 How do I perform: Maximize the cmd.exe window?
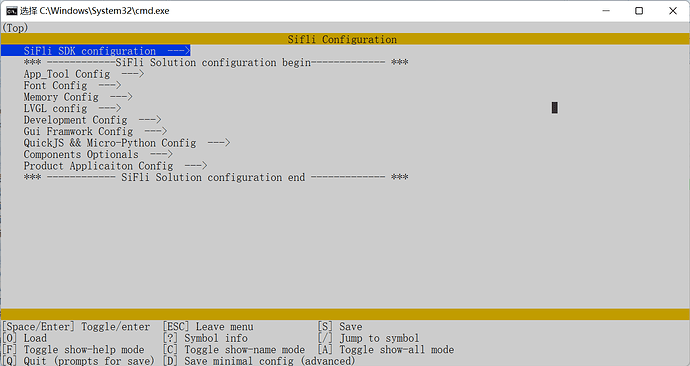click(639, 11)
